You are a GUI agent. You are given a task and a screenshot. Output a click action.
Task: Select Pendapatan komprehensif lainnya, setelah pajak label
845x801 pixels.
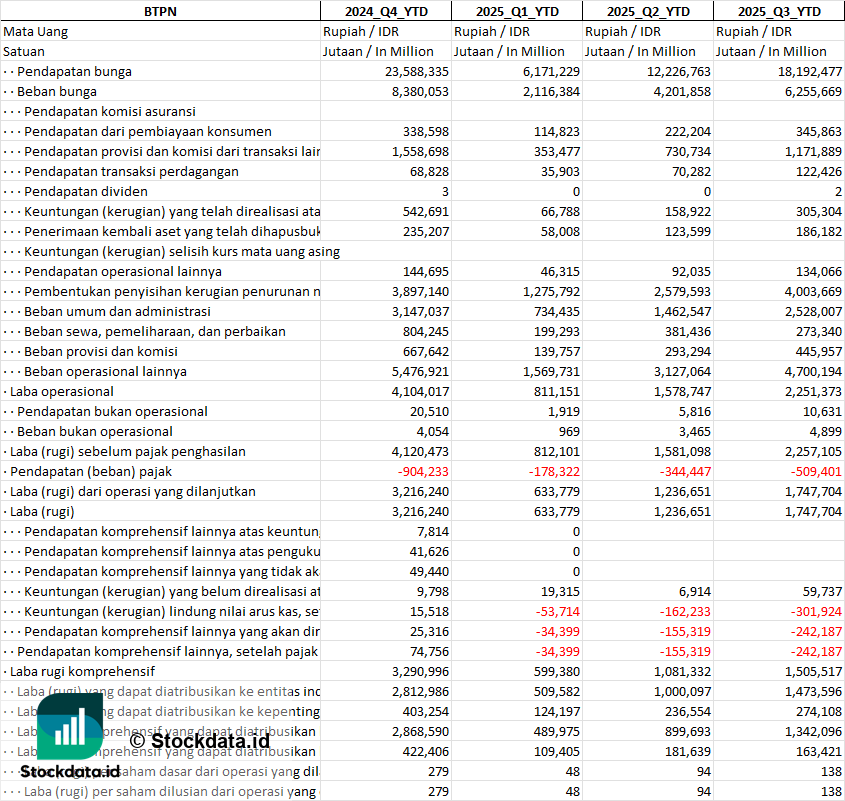point(167,651)
